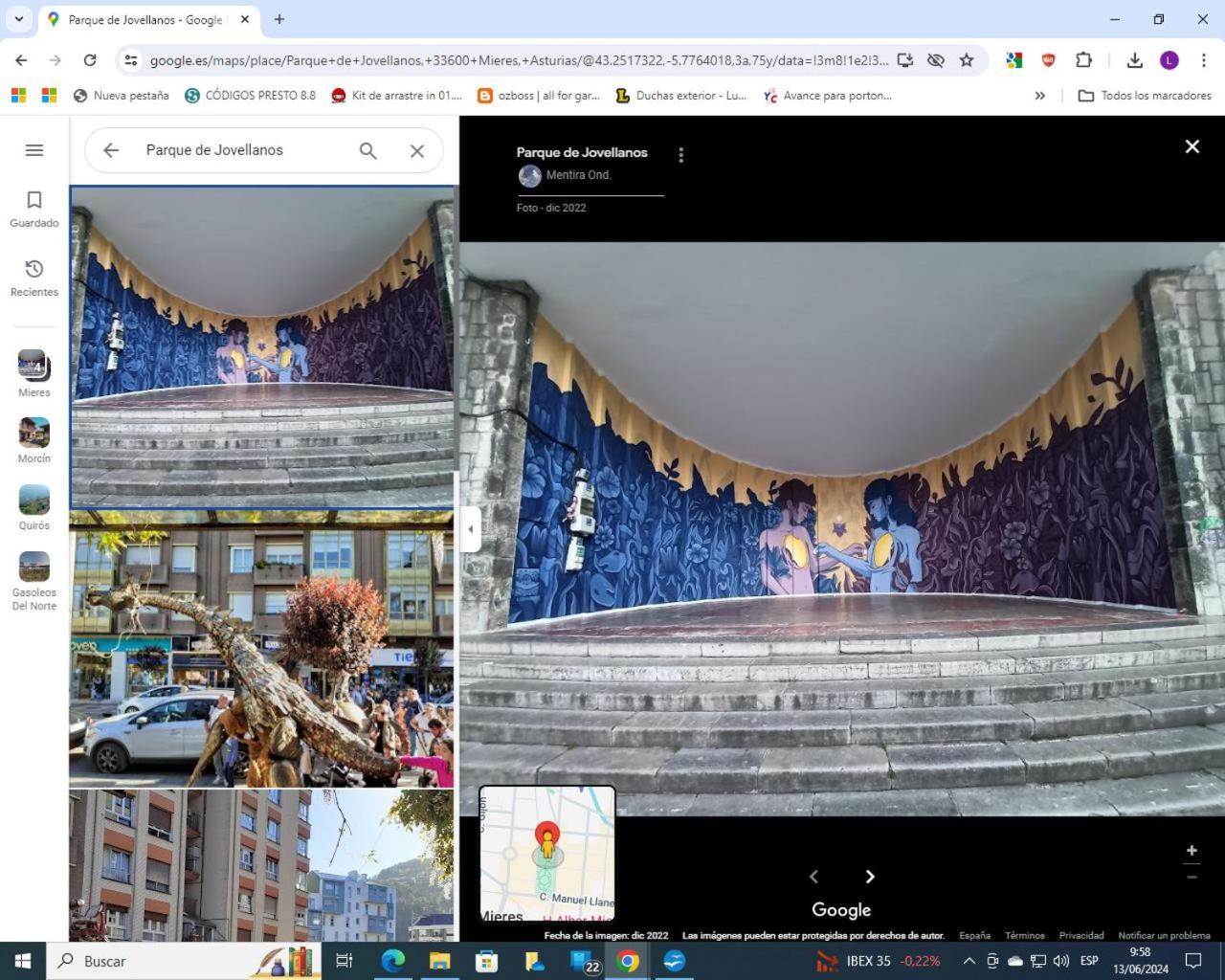Viewport: 1225px width, 980px height.
Task: Clear the Parque de Jovellanos search
Action: click(x=417, y=150)
